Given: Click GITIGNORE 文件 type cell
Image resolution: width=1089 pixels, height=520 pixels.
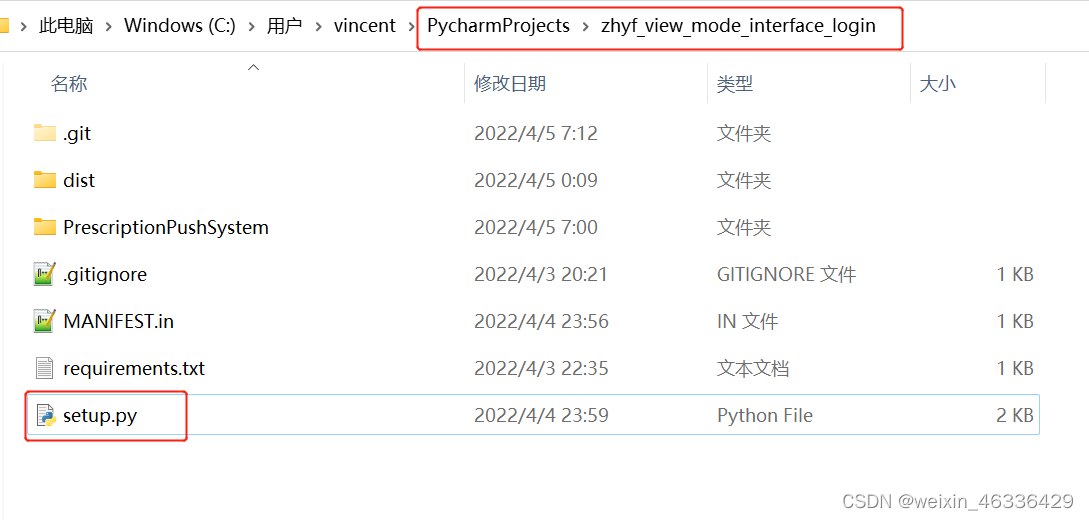Looking at the screenshot, I should pos(786,275).
